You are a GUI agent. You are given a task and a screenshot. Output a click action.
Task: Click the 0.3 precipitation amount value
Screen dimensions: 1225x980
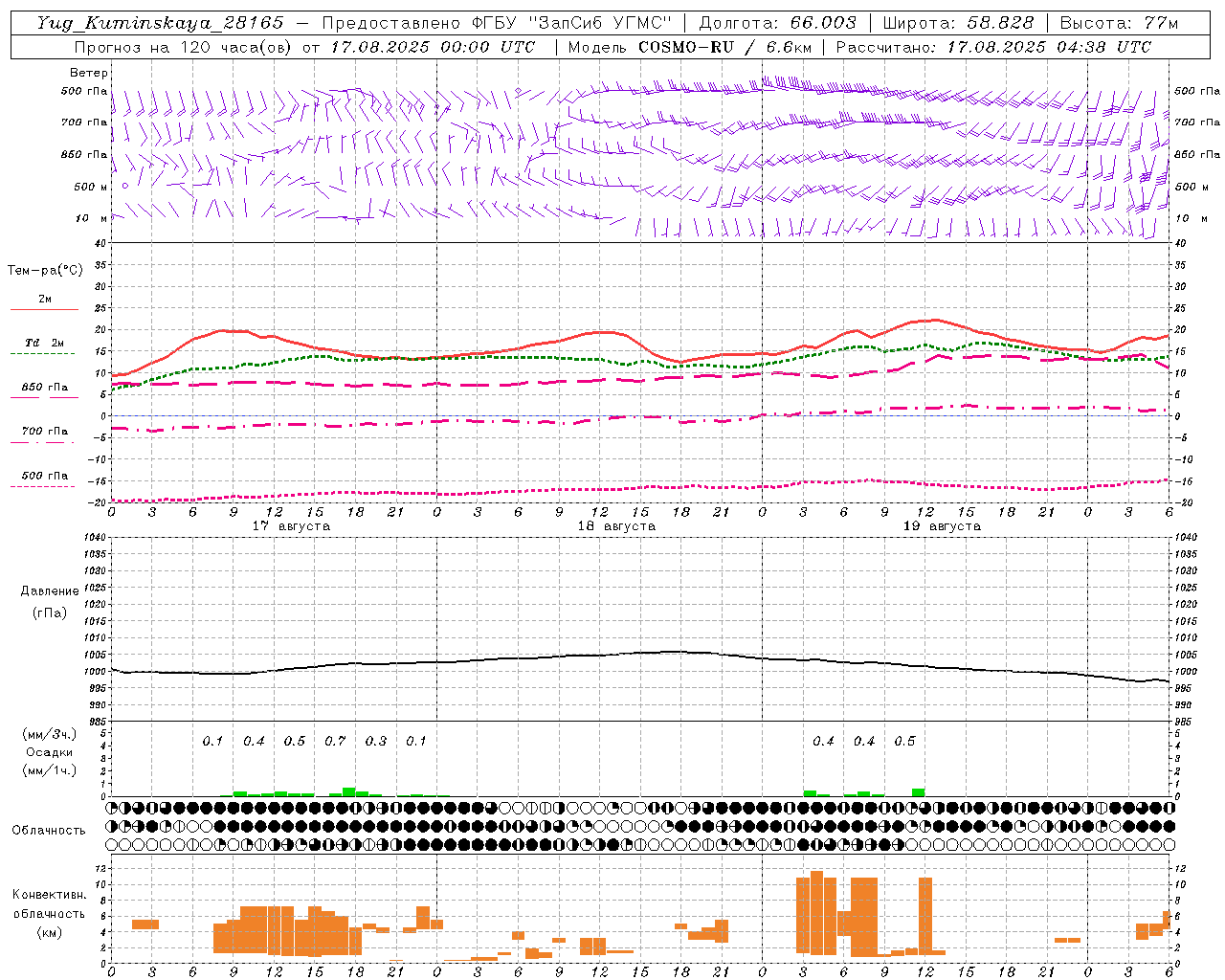pos(376,741)
